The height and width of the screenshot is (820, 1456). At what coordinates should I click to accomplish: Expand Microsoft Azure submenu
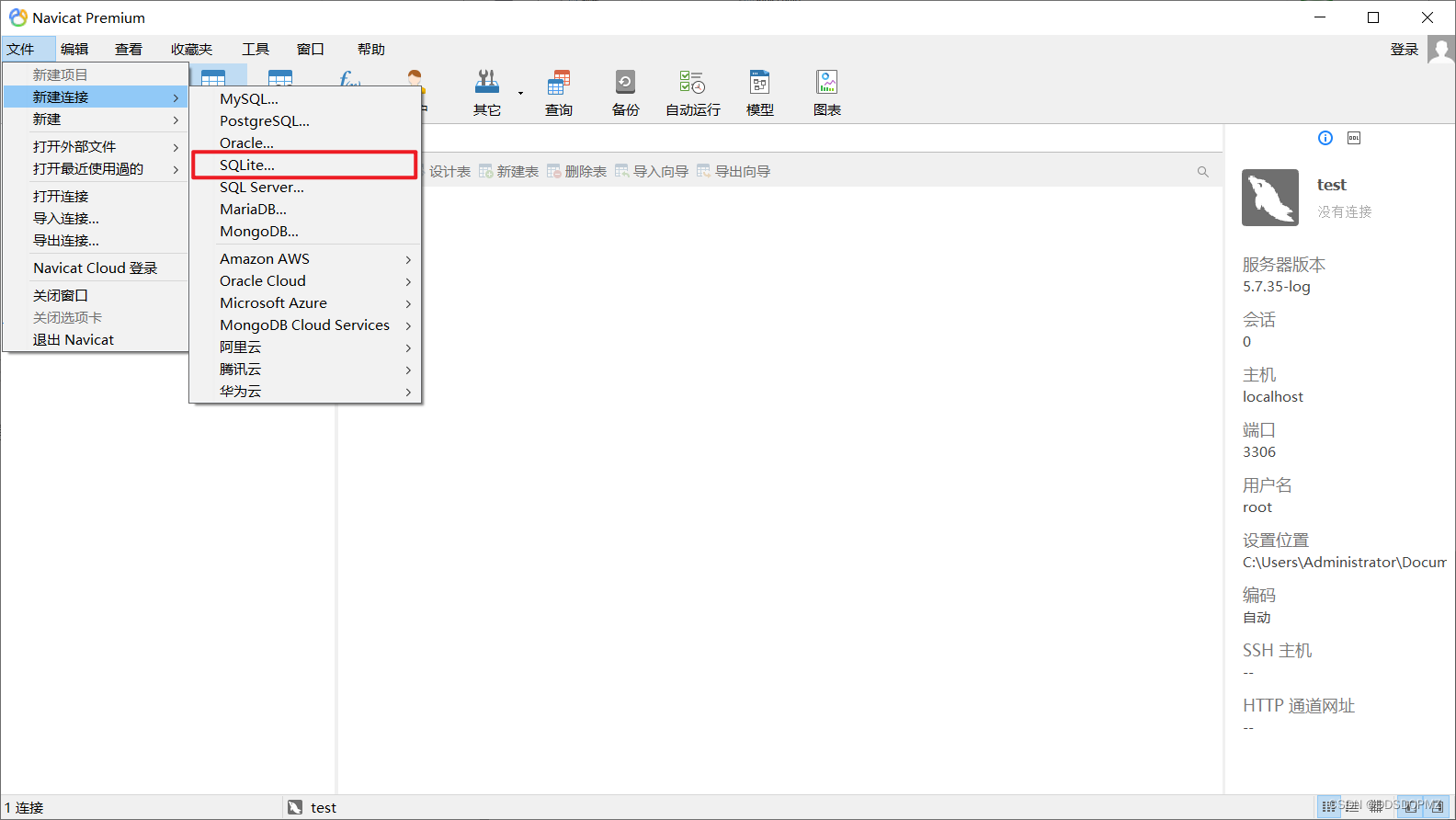coord(305,303)
